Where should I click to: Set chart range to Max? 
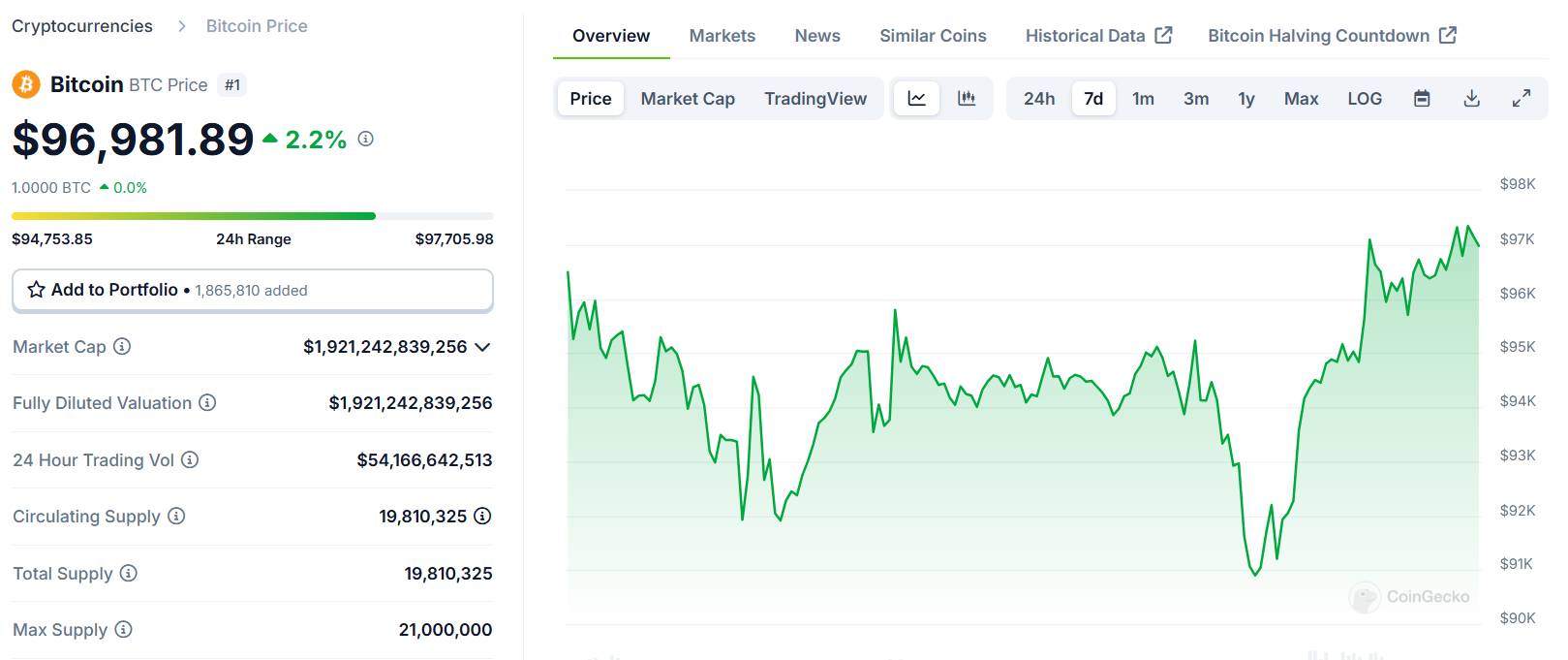pos(1302,98)
